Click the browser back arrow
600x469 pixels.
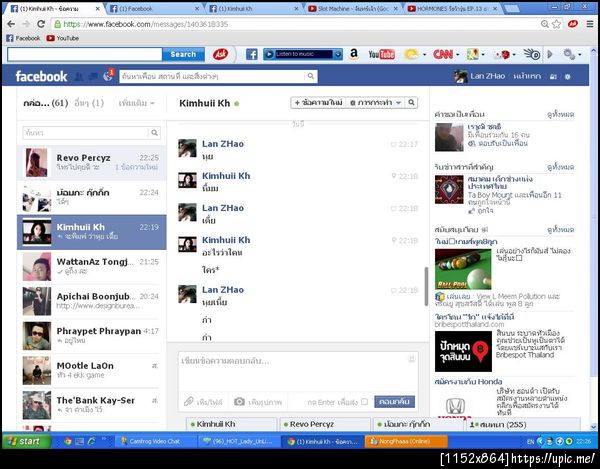(11, 24)
